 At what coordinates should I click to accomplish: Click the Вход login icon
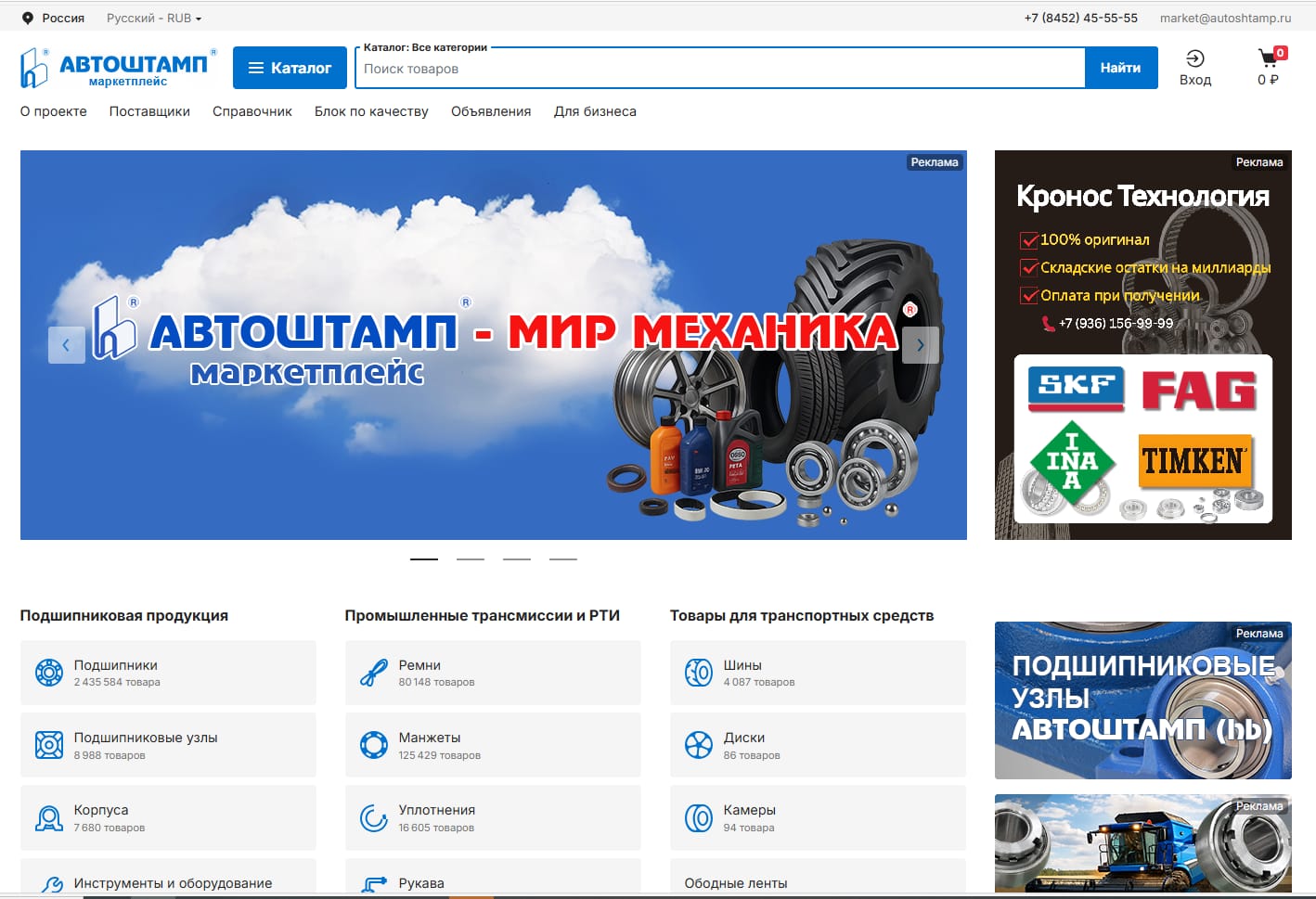tap(1195, 58)
